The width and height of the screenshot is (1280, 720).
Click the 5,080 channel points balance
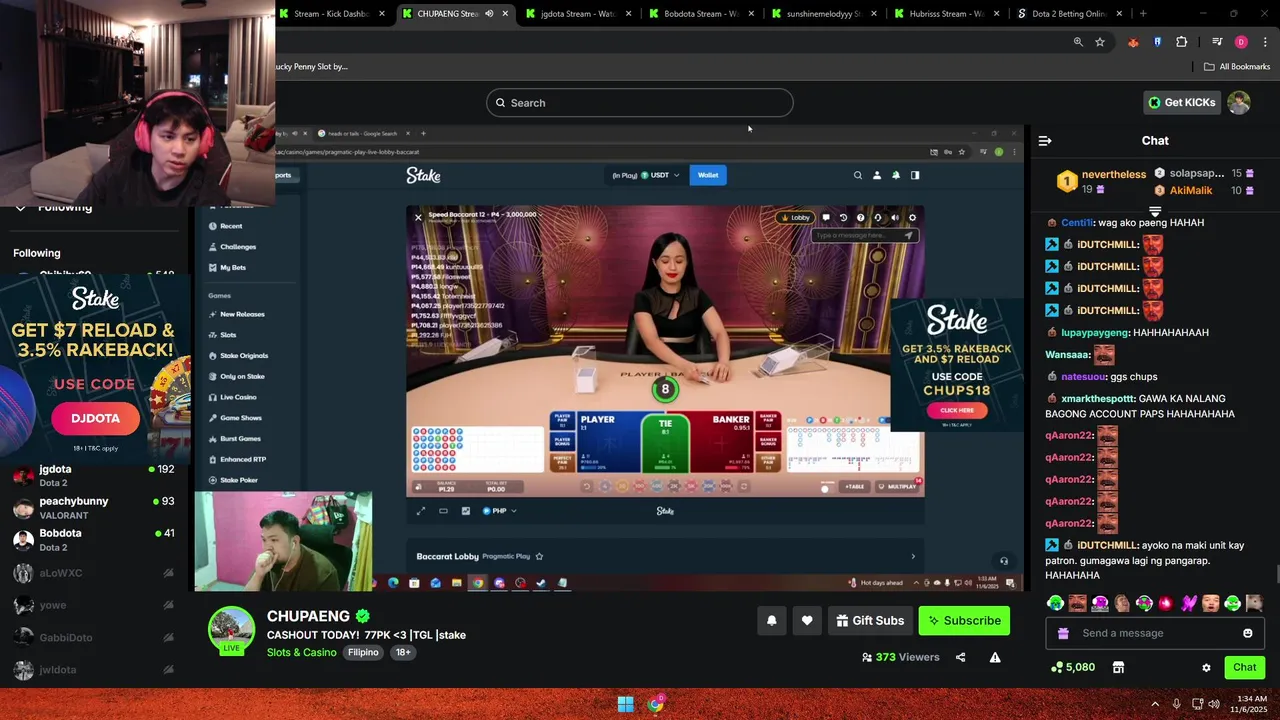(x=1073, y=667)
